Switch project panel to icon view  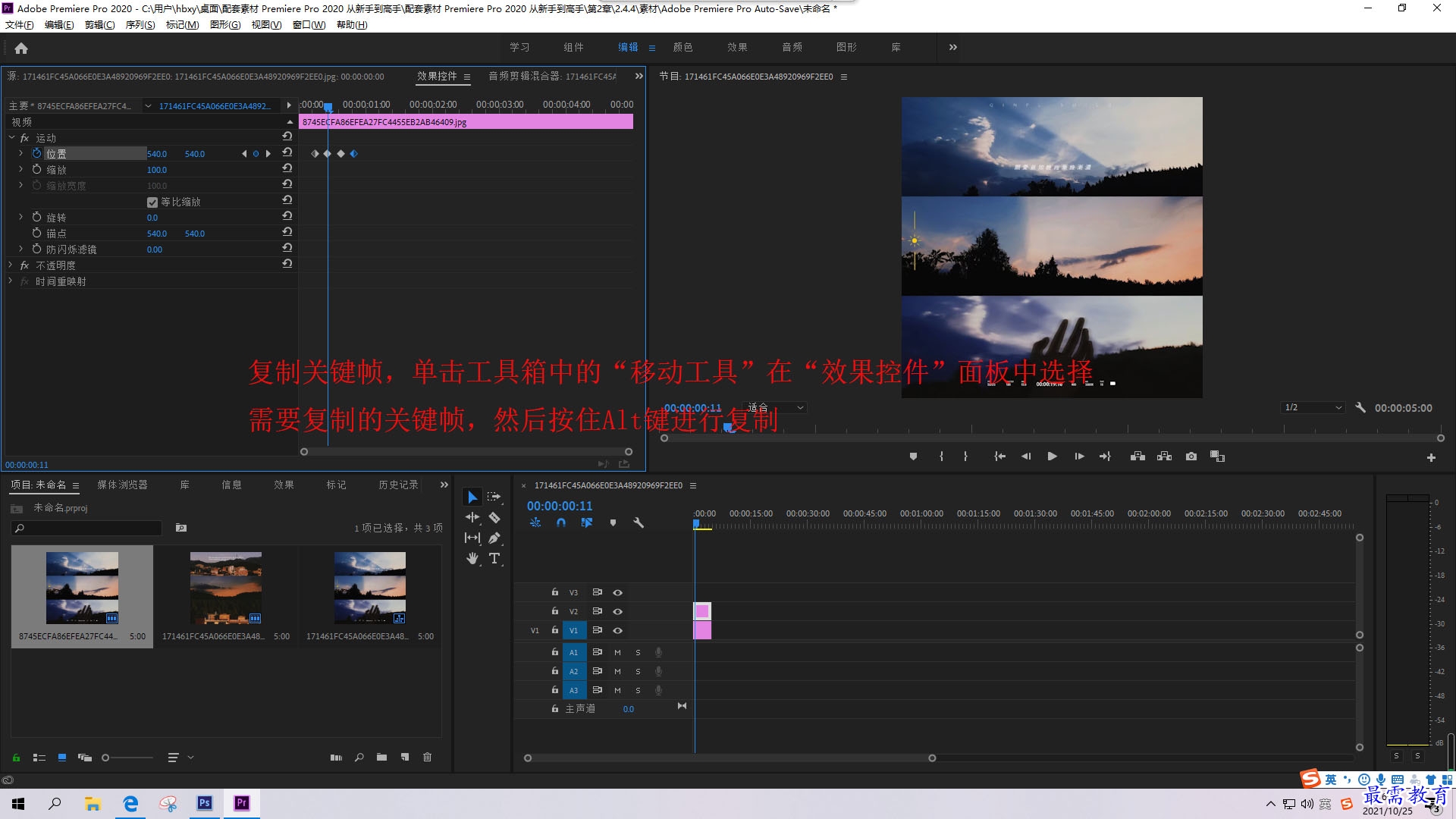point(62,757)
